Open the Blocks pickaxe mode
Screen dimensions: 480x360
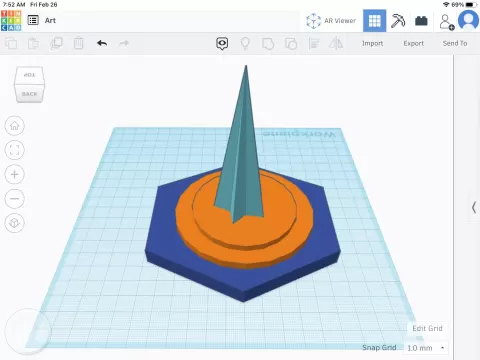398,21
